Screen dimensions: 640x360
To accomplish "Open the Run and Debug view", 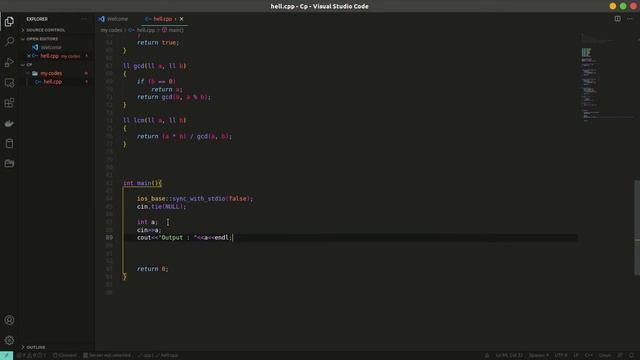I will [9, 62].
